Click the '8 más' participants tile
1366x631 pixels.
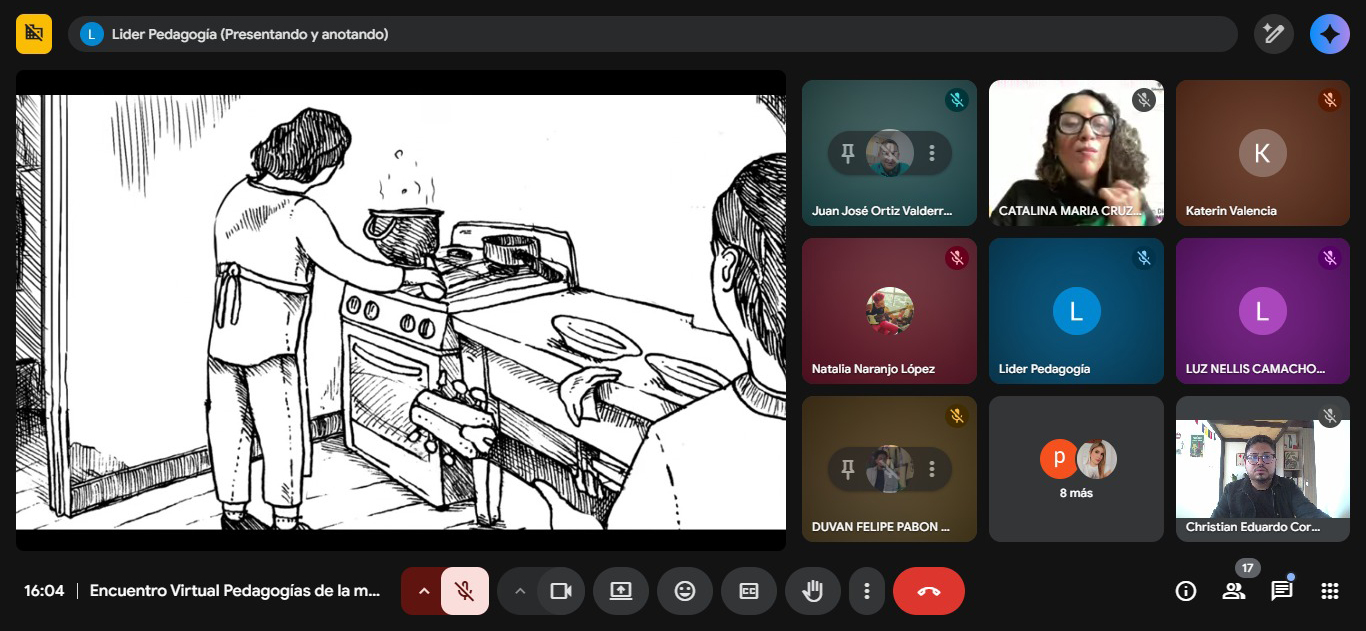[x=1076, y=469]
